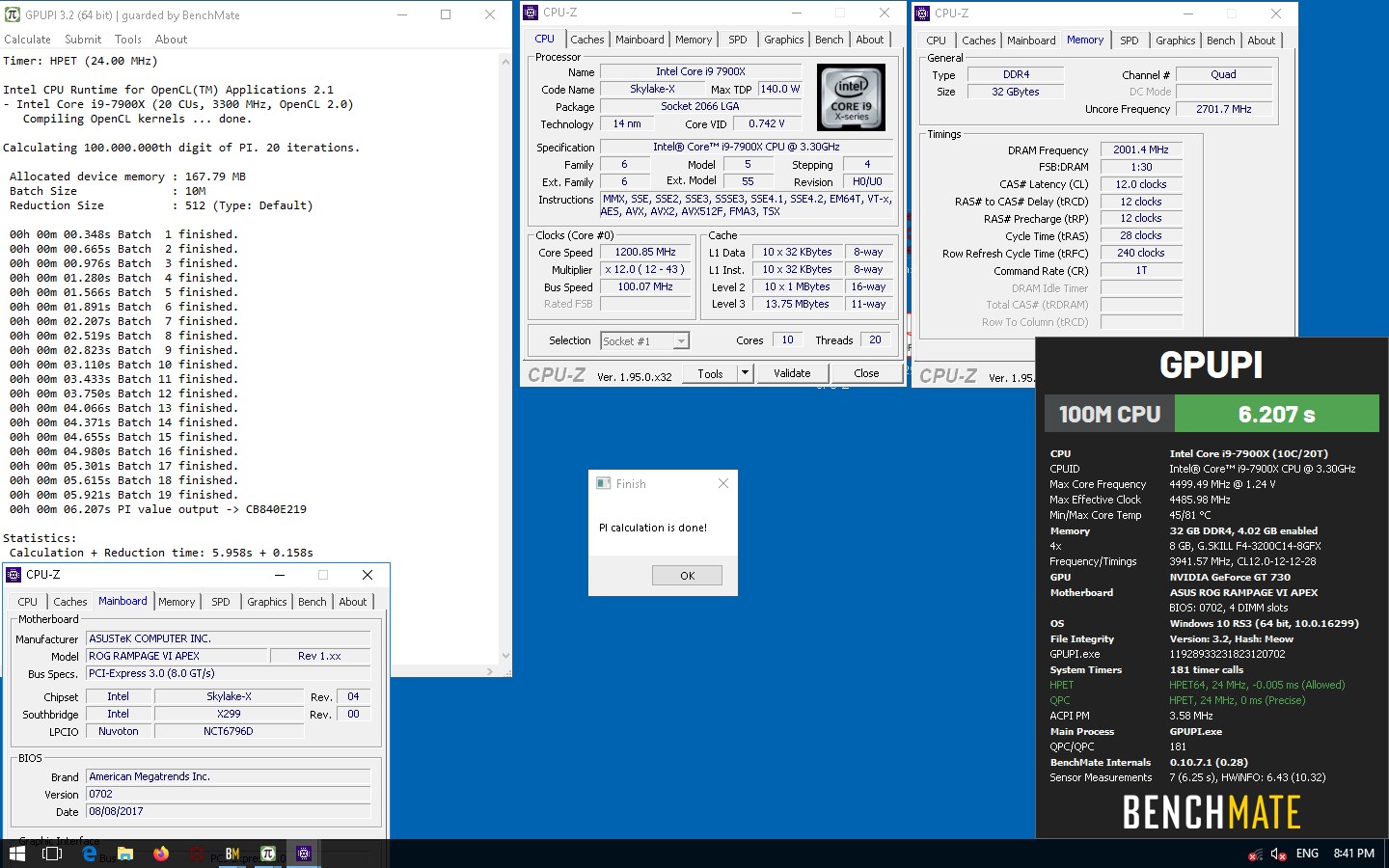Click the Core Speed value 1200.85 MHz
Viewport: 1389px width, 868px height.
pos(645,253)
